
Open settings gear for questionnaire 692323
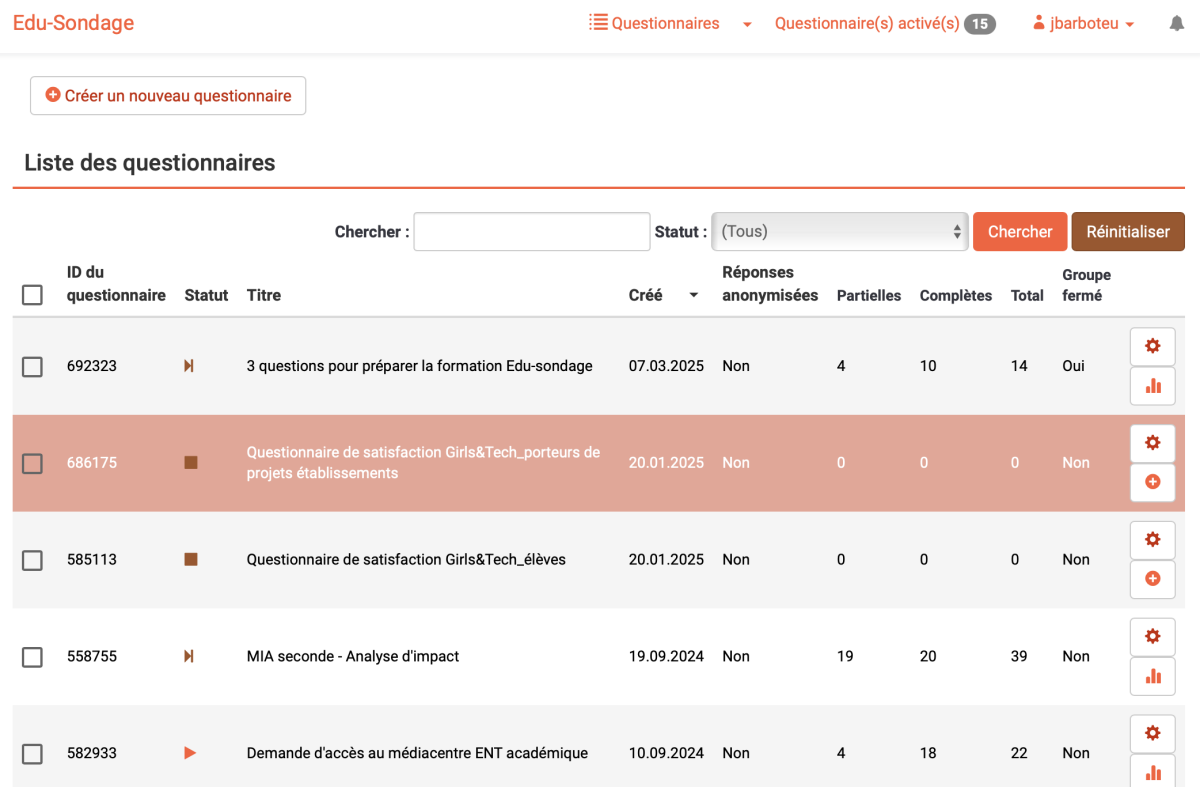pyautogui.click(x=1152, y=347)
